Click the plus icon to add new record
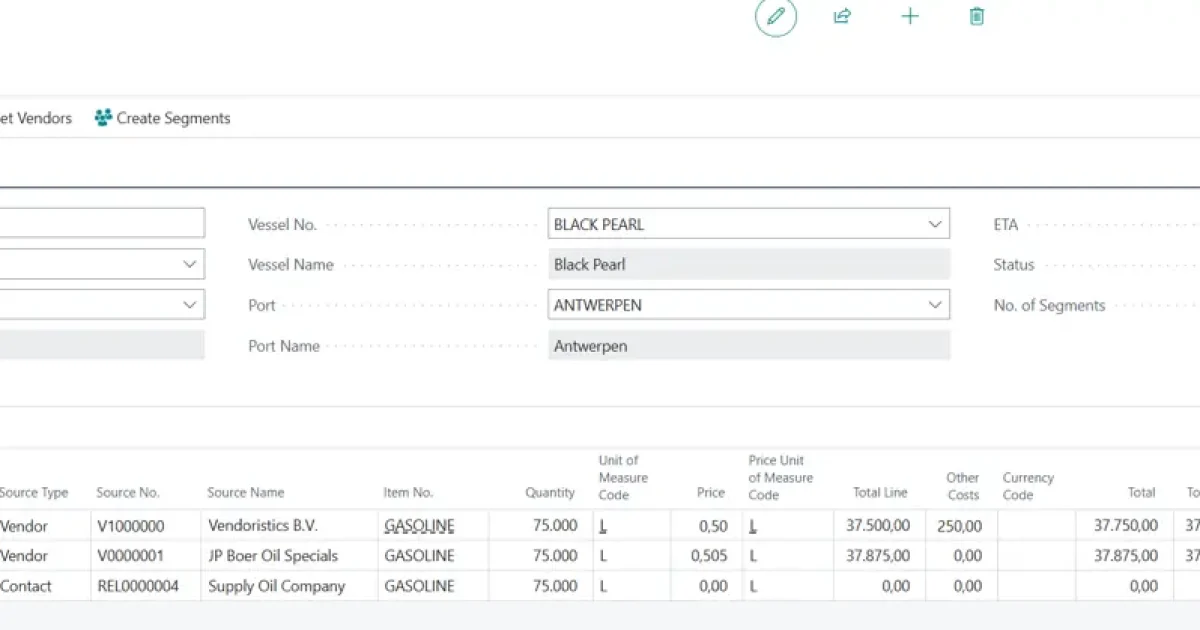Image resolution: width=1200 pixels, height=630 pixels. (x=910, y=17)
